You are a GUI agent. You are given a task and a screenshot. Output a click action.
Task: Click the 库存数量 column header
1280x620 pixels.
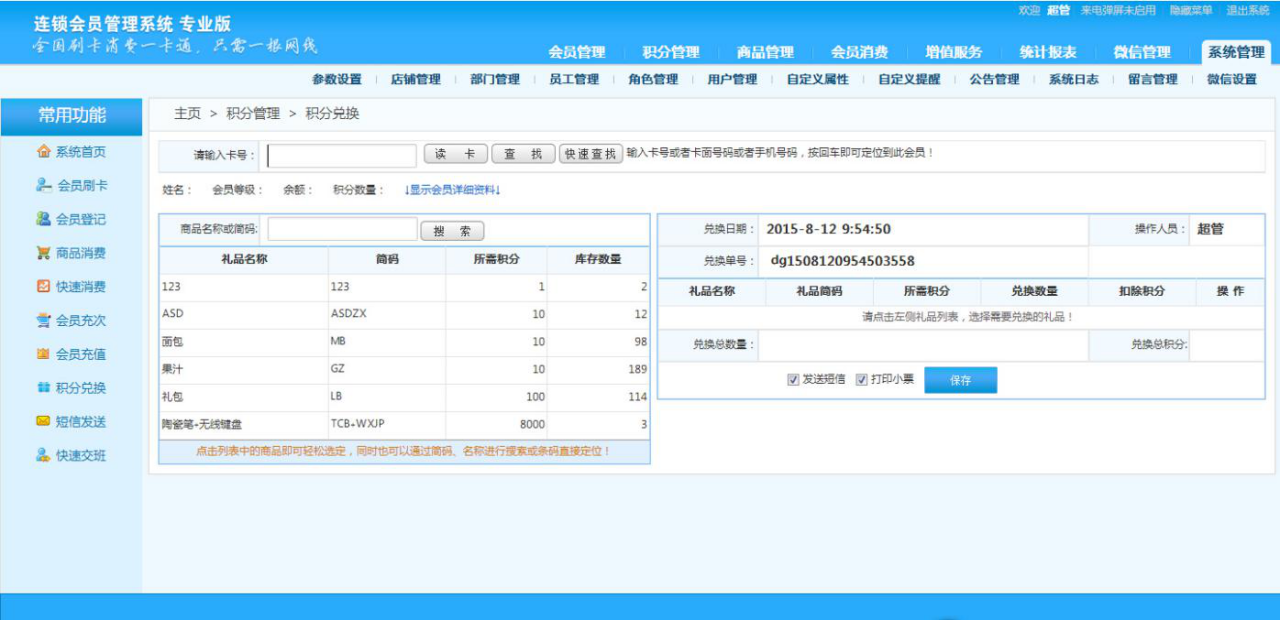[x=598, y=260]
